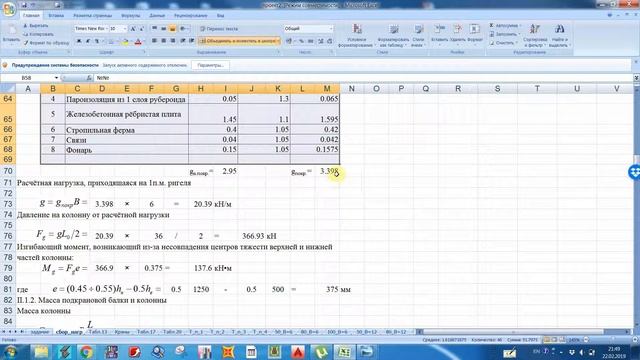Image resolution: width=640 pixels, height=360 pixels.
Task: Open Name Box dropdown arrow
Action: (56, 78)
